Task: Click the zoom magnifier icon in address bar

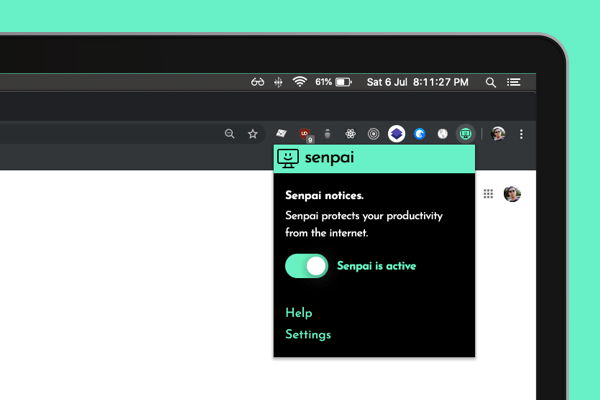Action: coord(230,134)
